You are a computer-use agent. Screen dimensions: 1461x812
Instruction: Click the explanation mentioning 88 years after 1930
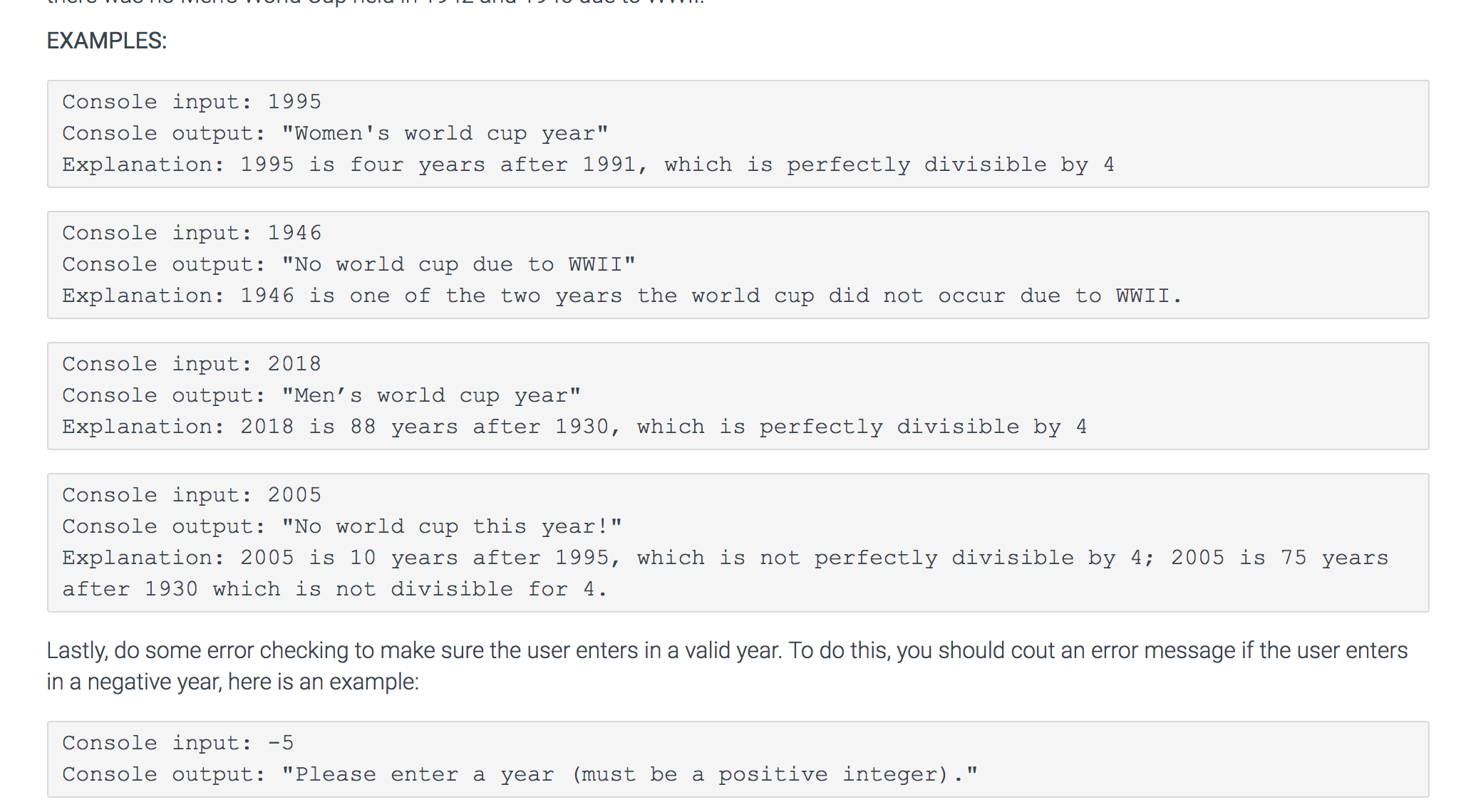pyautogui.click(x=574, y=427)
